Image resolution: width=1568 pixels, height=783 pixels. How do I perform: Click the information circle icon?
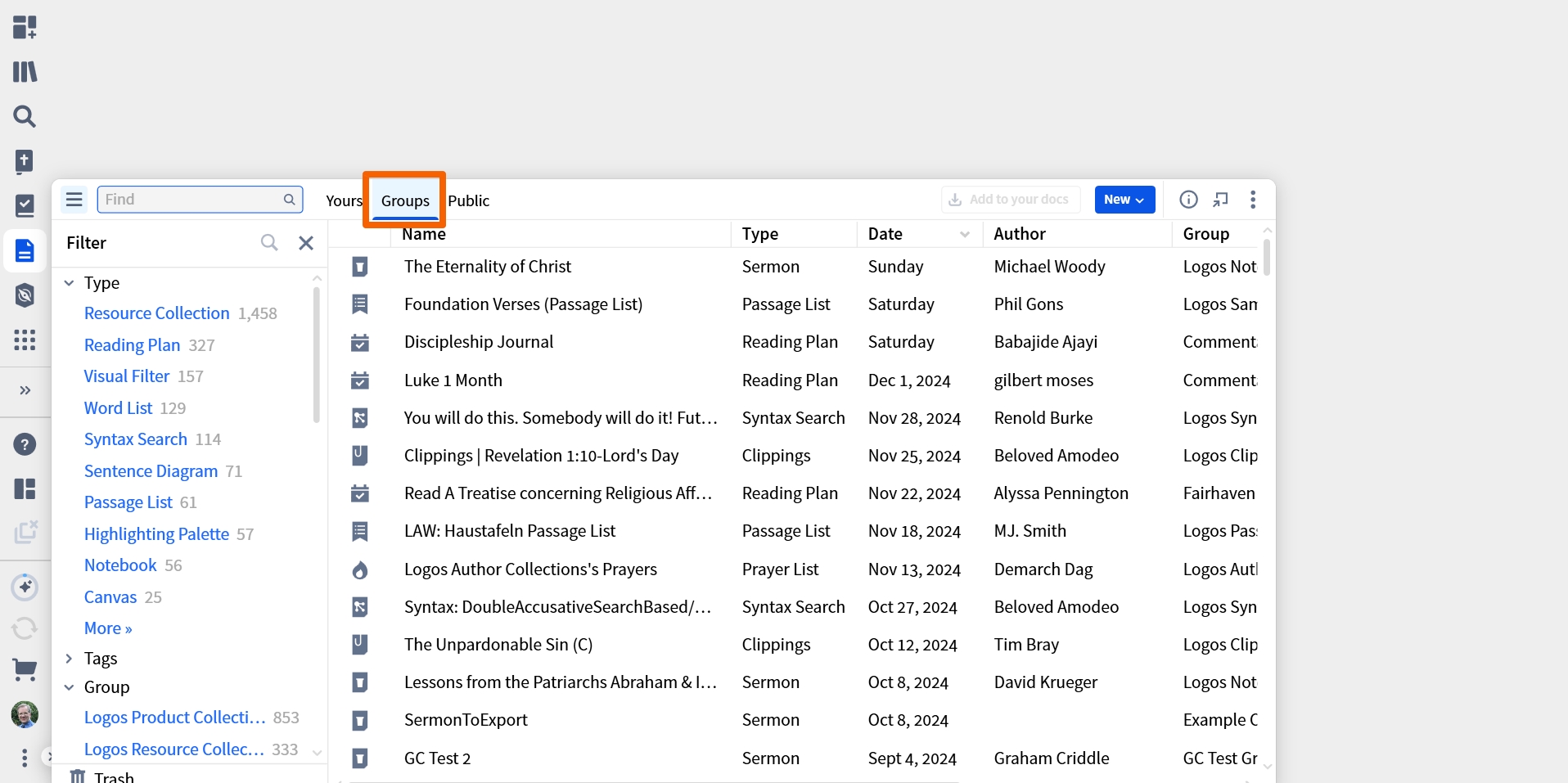1188,200
